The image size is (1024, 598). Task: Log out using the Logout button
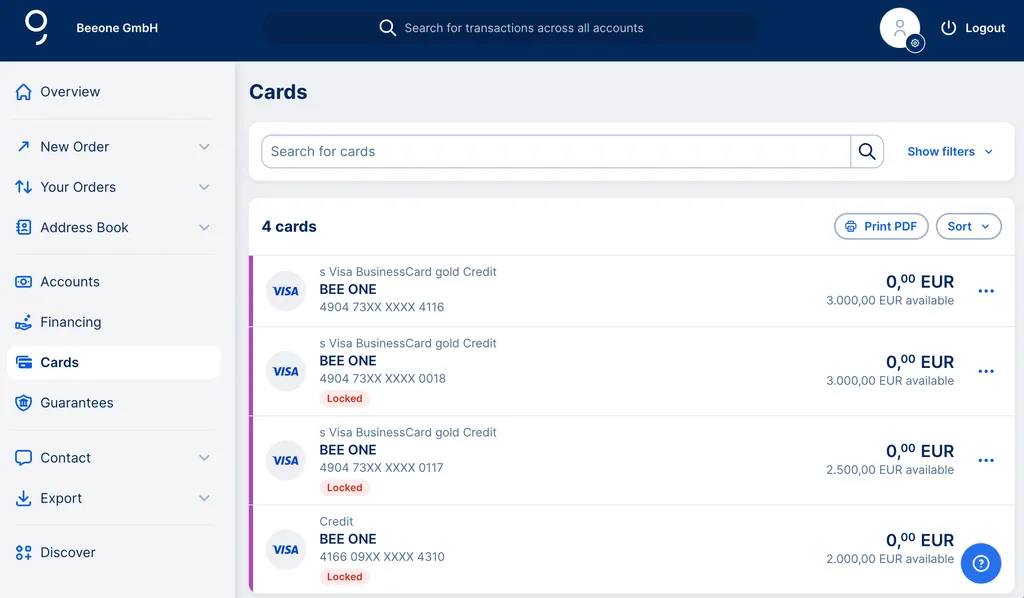[973, 28]
